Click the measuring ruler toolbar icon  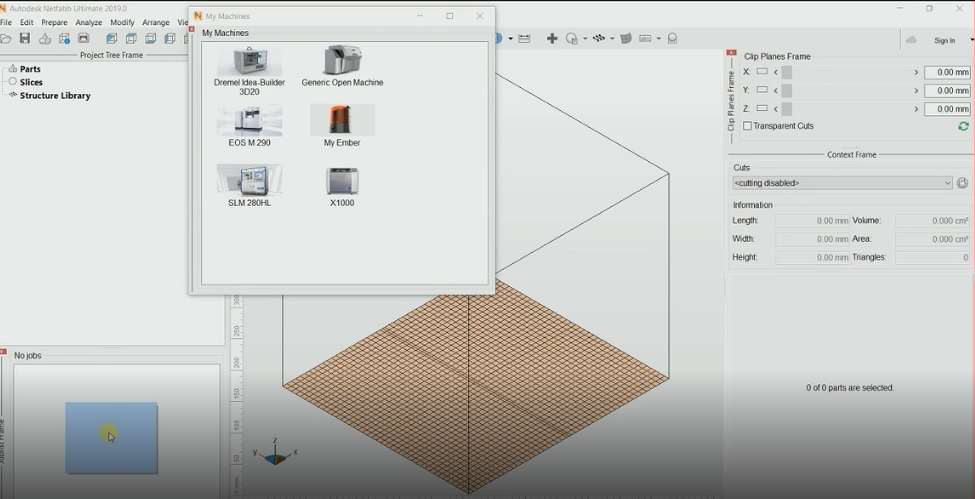coord(524,39)
